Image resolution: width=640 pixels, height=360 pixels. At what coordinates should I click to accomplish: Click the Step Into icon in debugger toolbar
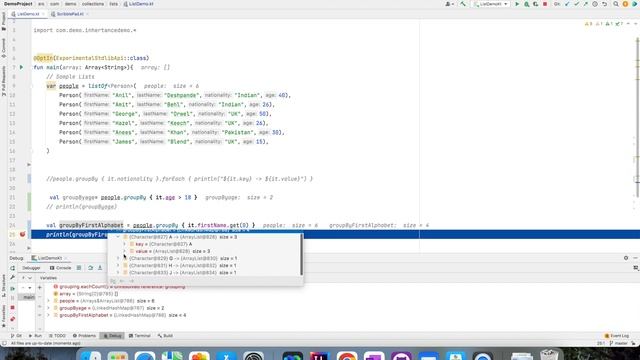[x=100, y=268]
